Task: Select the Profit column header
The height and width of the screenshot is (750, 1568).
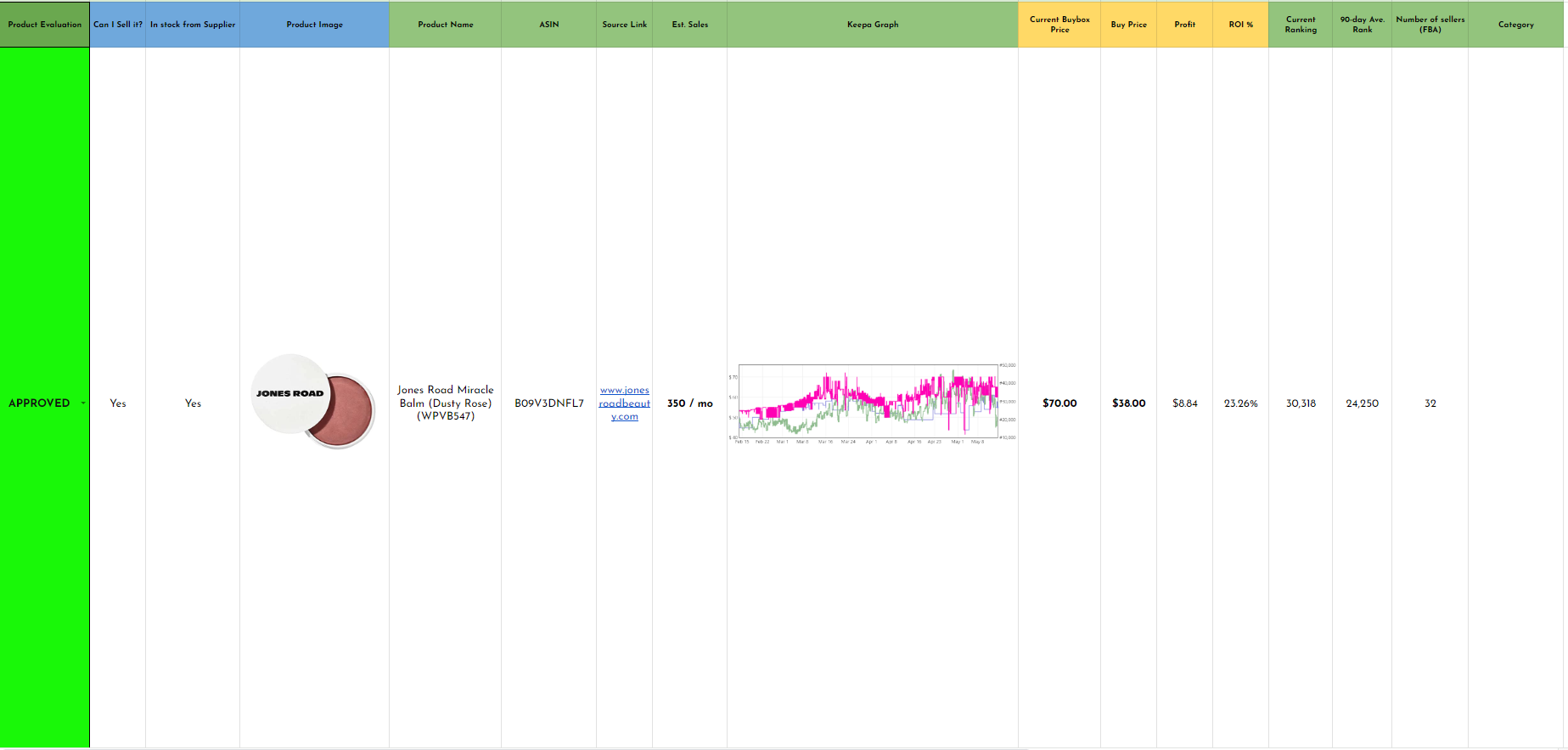Action: click(1185, 25)
